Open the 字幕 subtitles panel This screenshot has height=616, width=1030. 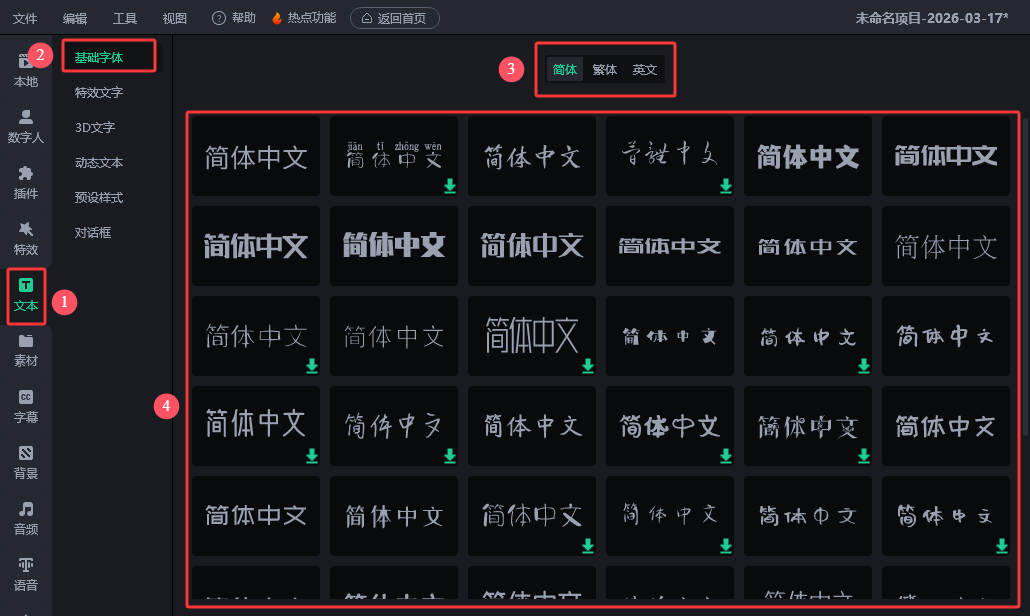[26, 405]
